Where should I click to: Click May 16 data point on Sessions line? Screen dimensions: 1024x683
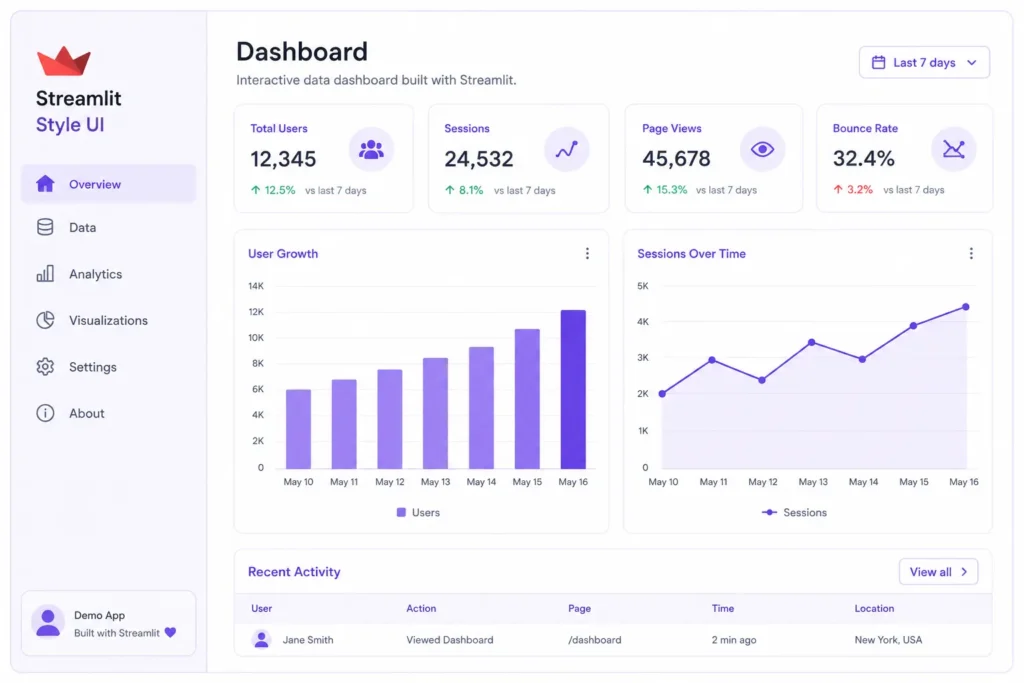click(x=965, y=307)
